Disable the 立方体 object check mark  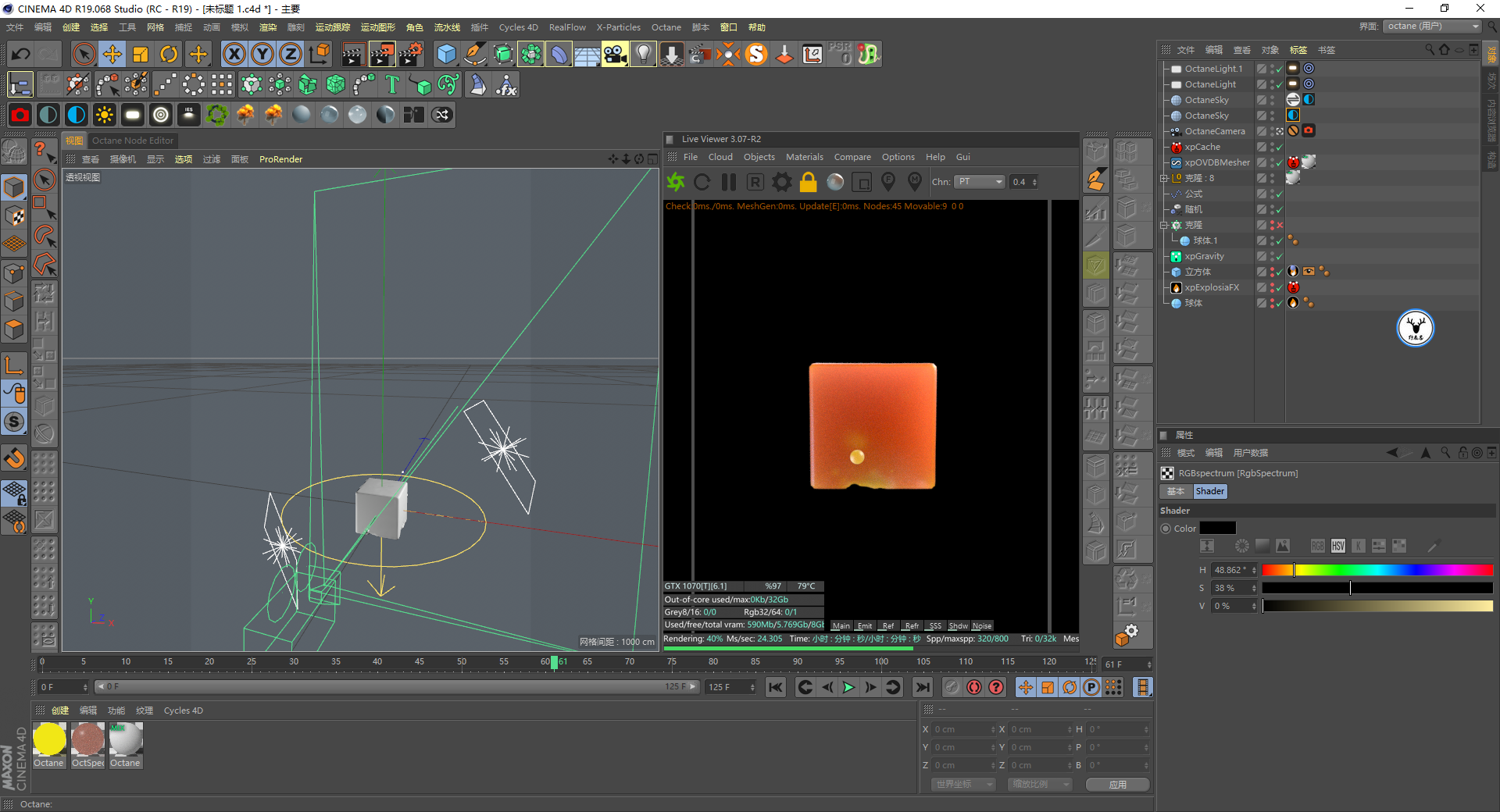tap(1279, 272)
